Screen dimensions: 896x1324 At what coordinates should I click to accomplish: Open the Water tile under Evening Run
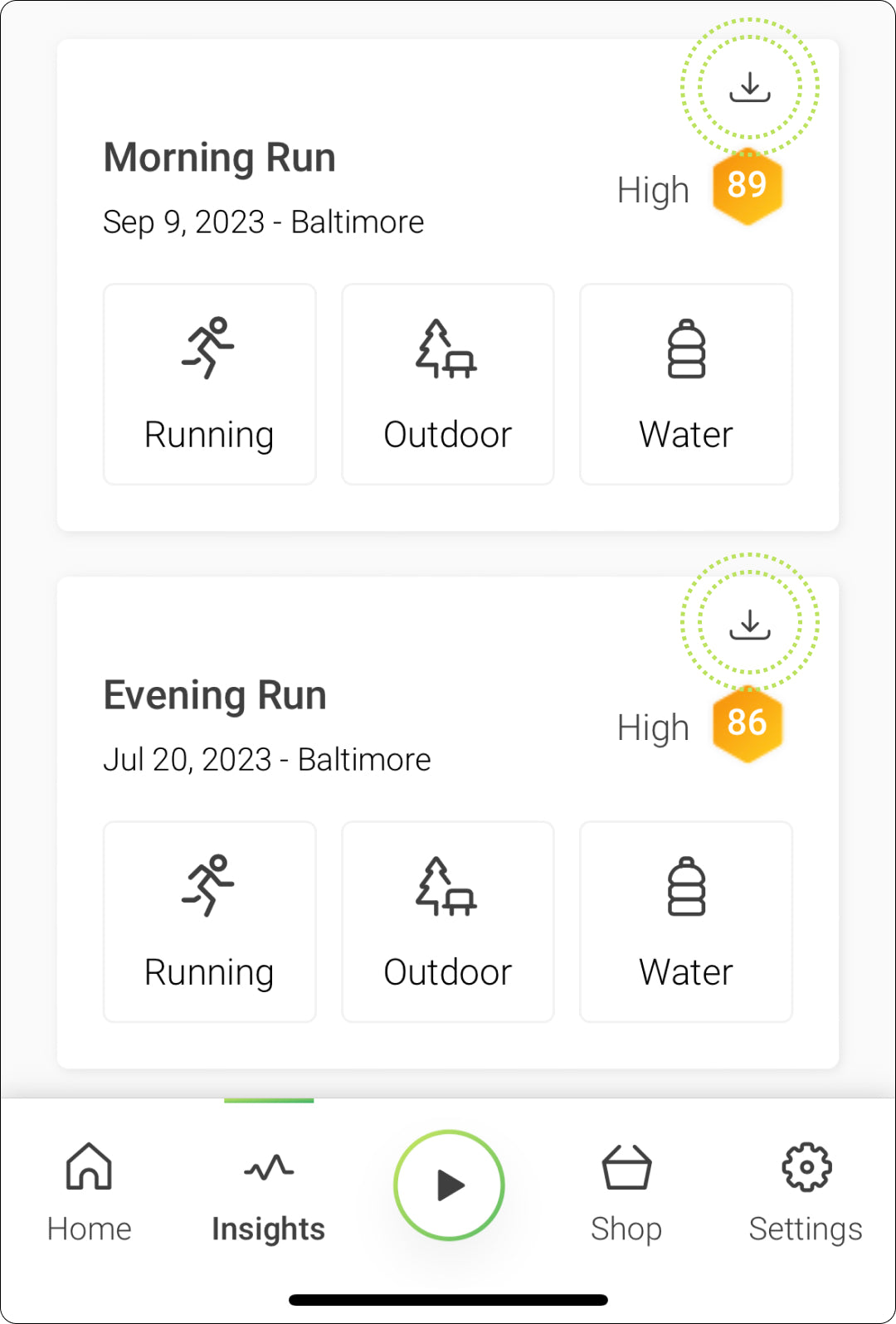pyautogui.click(x=686, y=922)
